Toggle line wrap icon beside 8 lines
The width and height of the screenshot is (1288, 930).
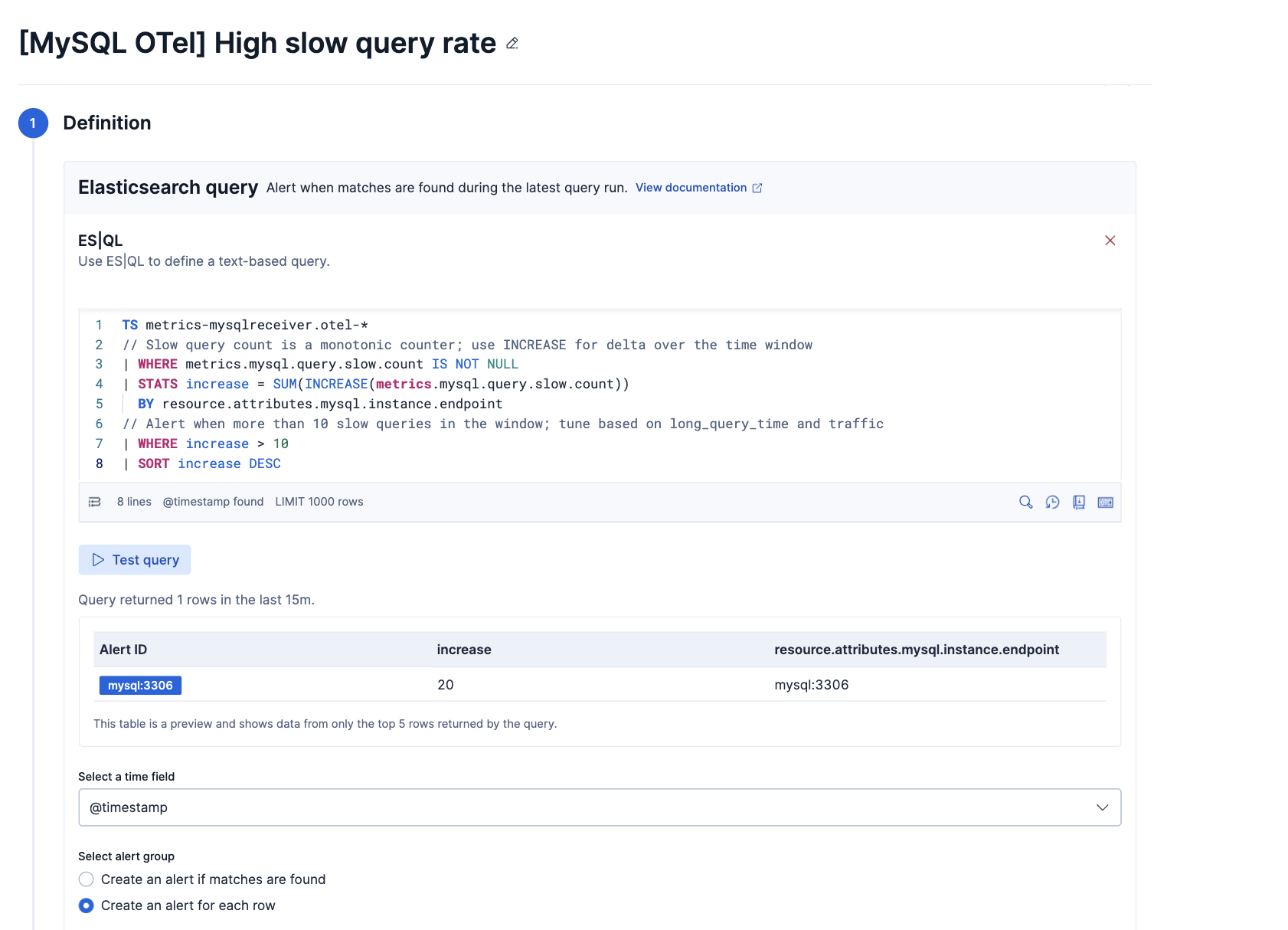(x=95, y=502)
